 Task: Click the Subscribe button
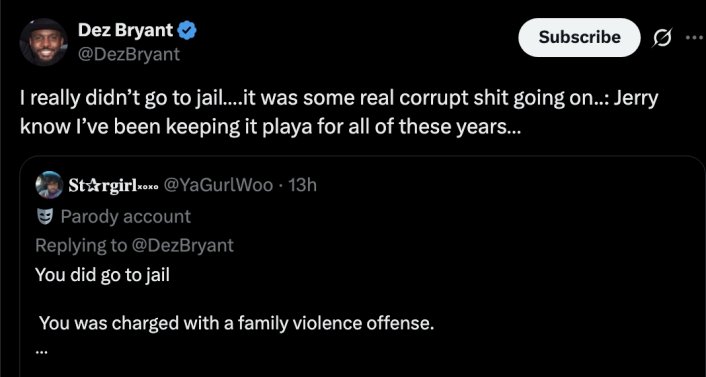579,37
